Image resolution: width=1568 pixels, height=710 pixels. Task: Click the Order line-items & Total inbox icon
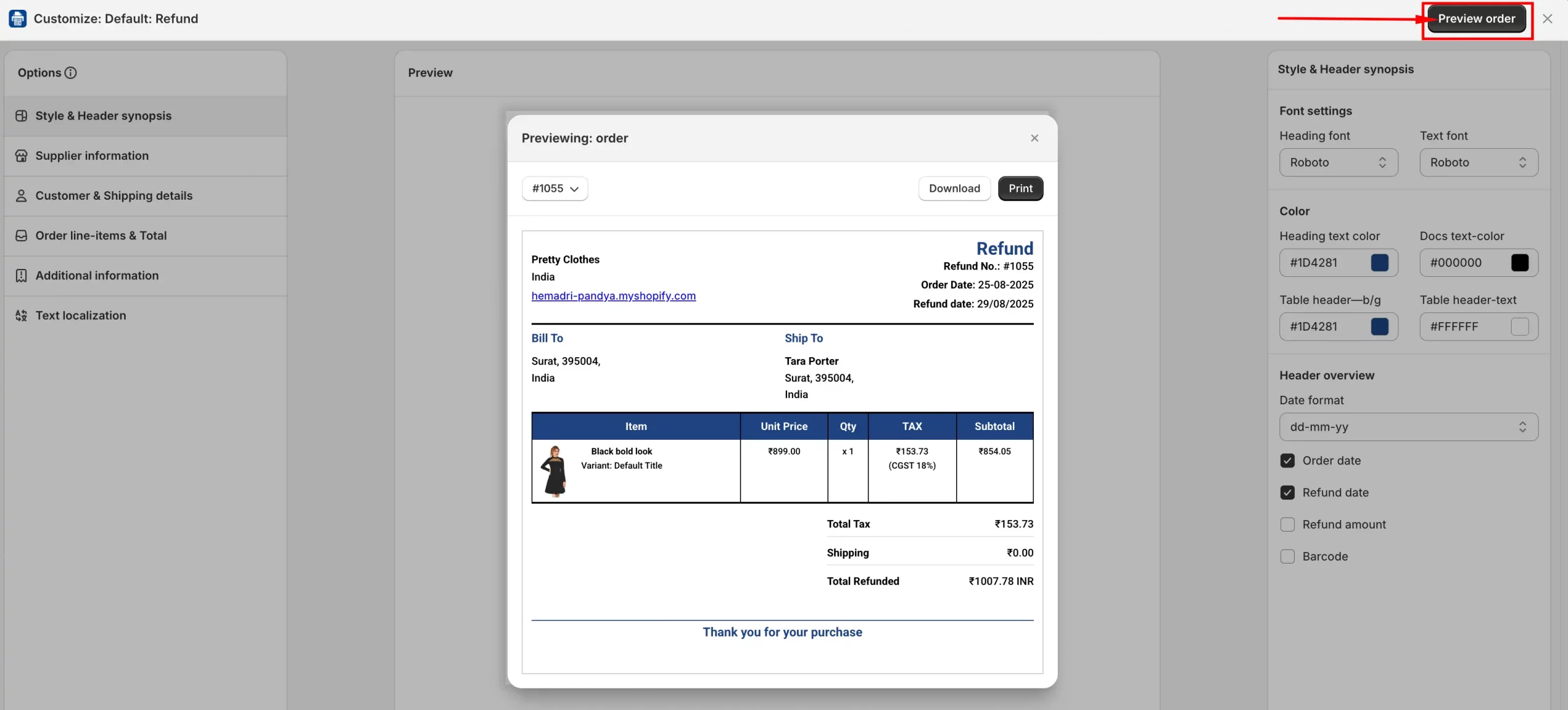[21, 236]
